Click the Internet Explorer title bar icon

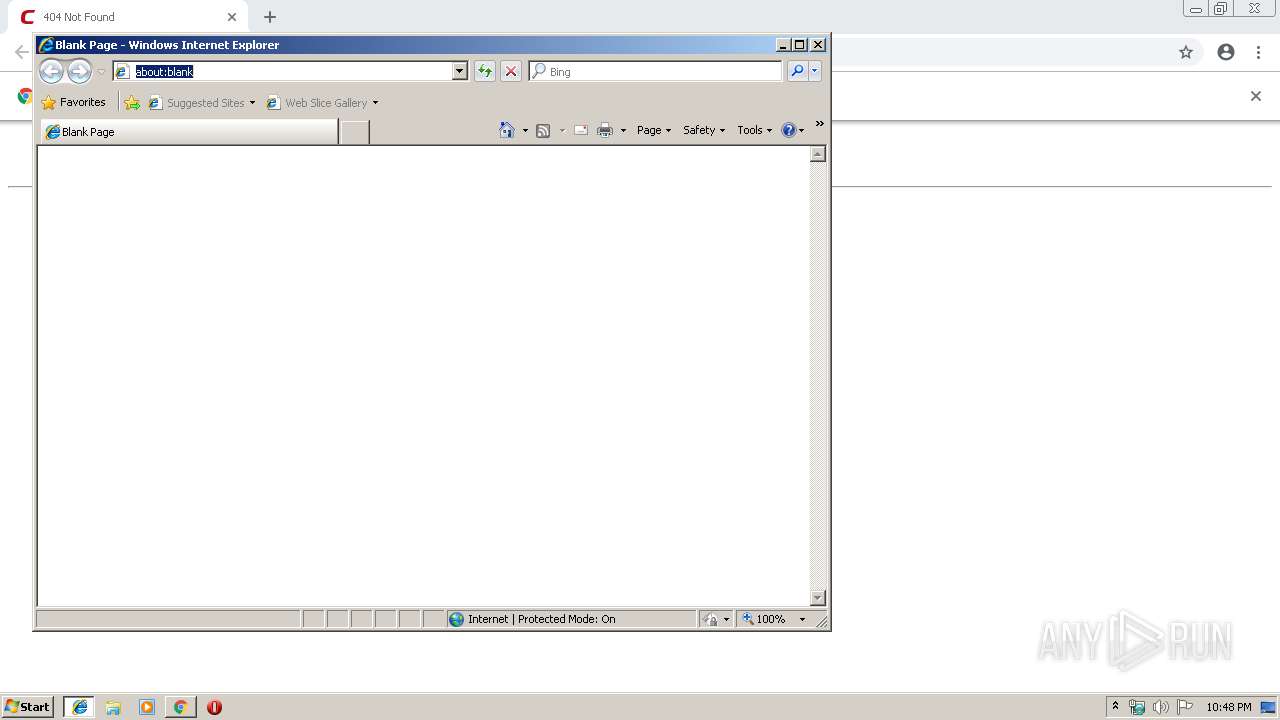pyautogui.click(x=46, y=44)
